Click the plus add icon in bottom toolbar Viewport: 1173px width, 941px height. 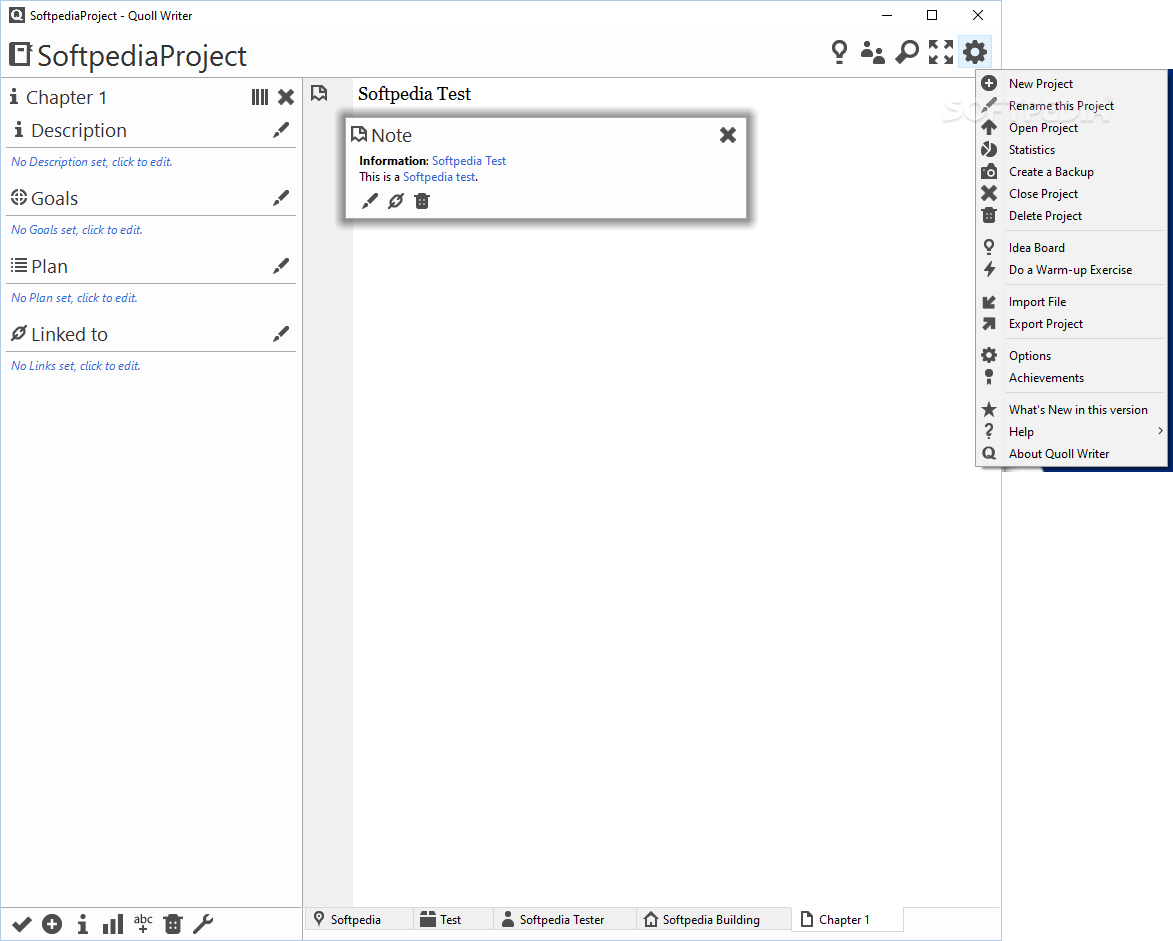[x=52, y=925]
